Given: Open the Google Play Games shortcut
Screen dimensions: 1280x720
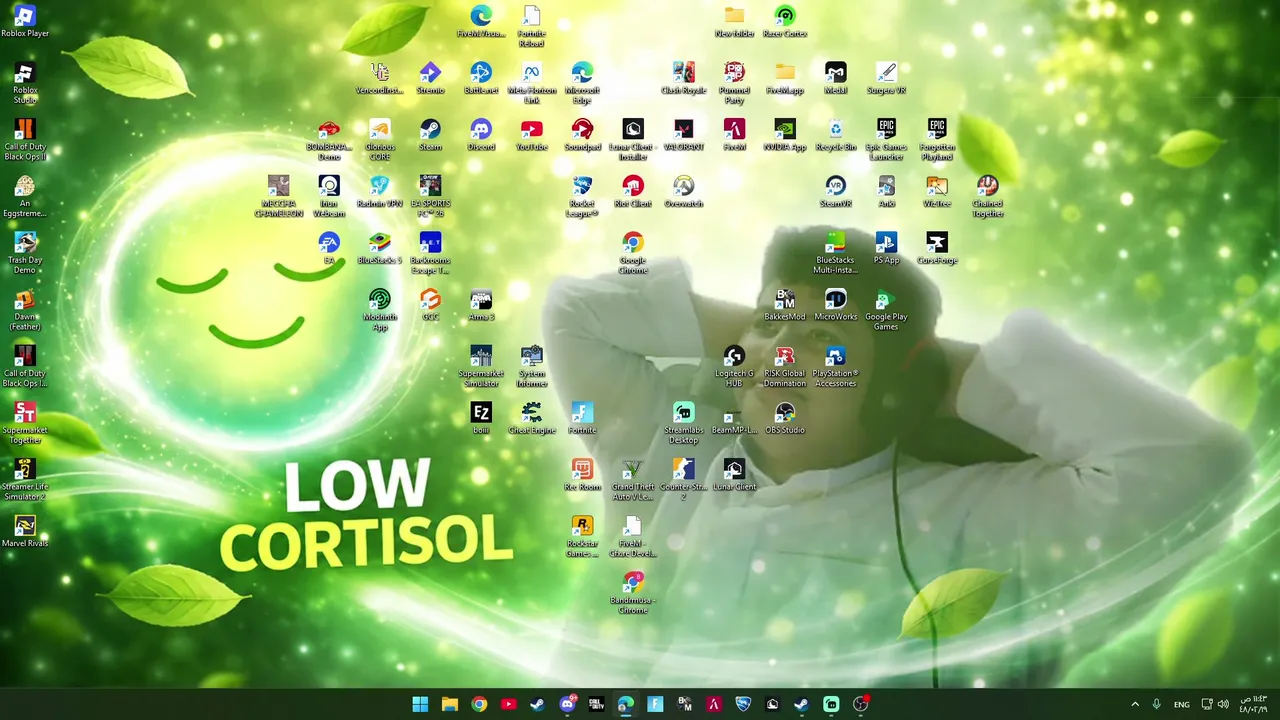Looking at the screenshot, I should [x=886, y=310].
